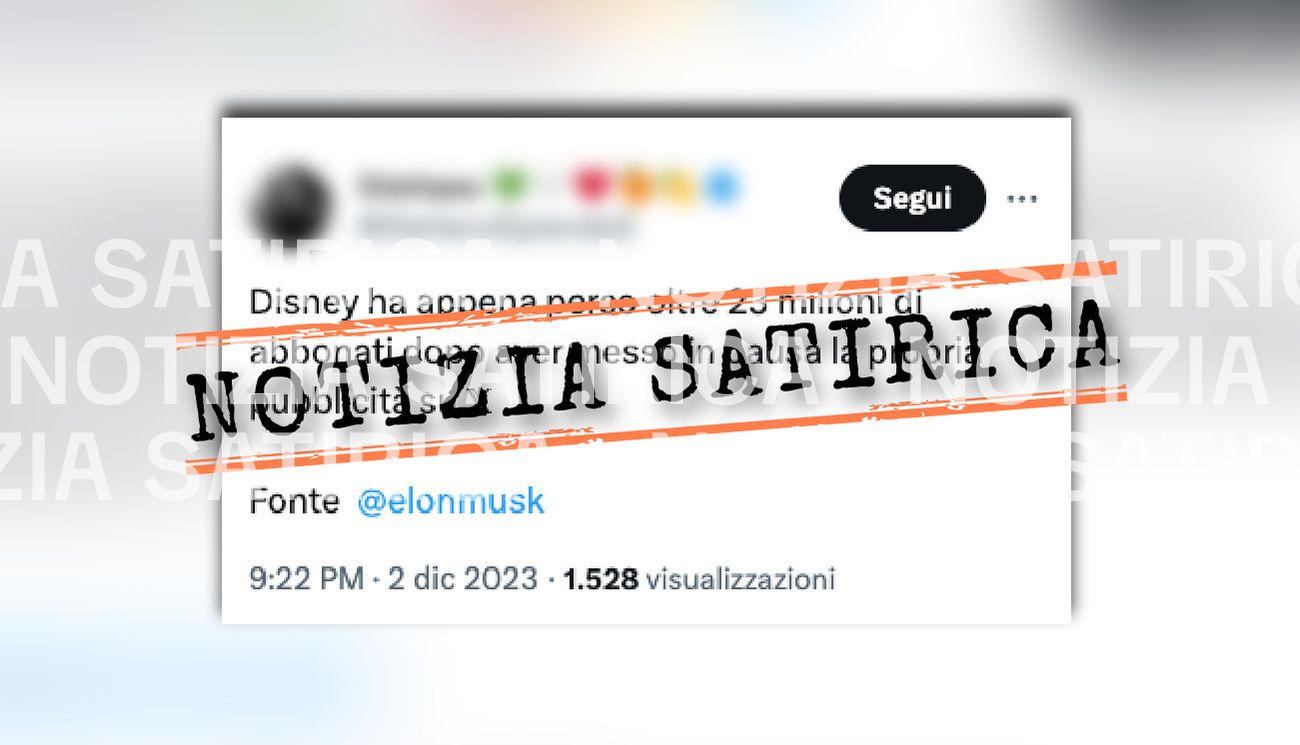
Task: Open the blurred display name
Action: point(422,185)
